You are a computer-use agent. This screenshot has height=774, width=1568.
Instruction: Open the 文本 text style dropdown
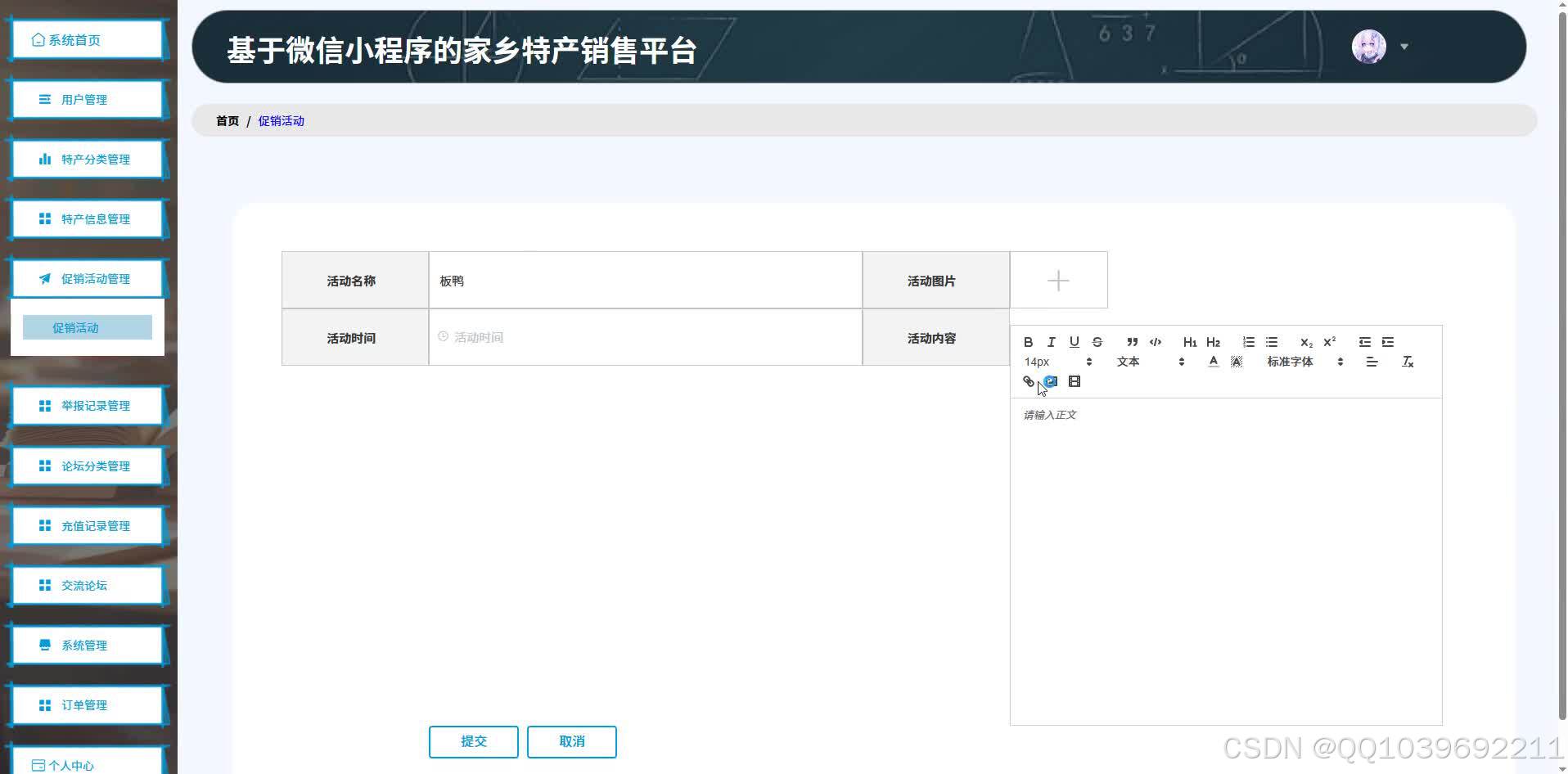[x=1128, y=361]
